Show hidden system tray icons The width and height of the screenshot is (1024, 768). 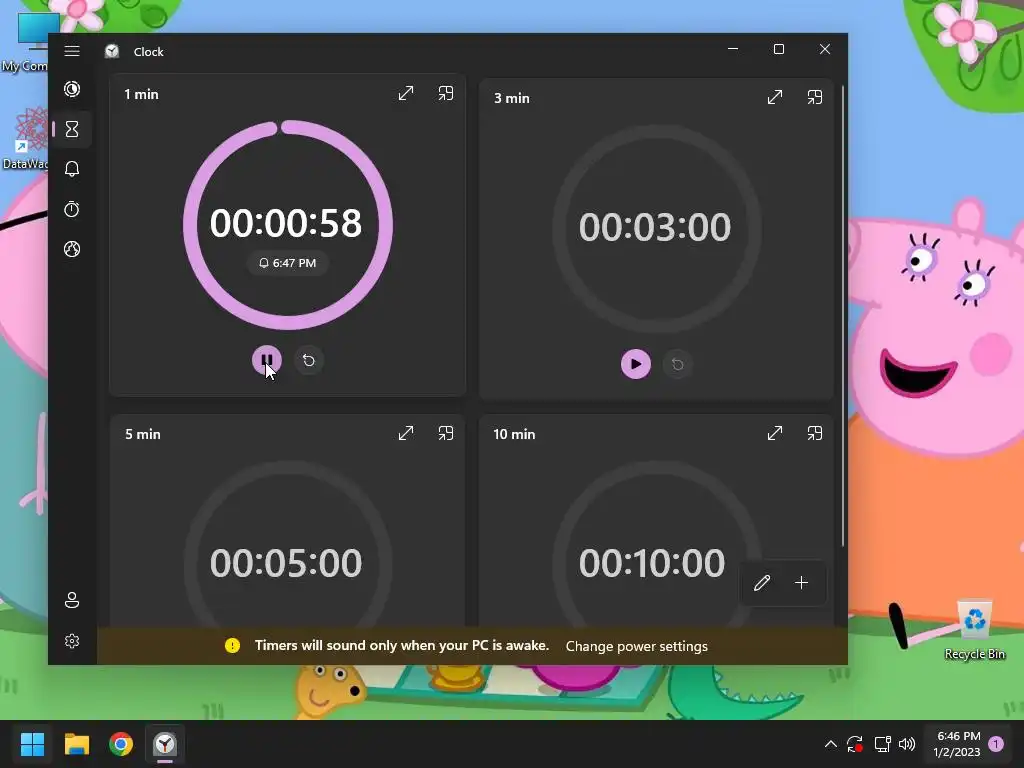830,744
